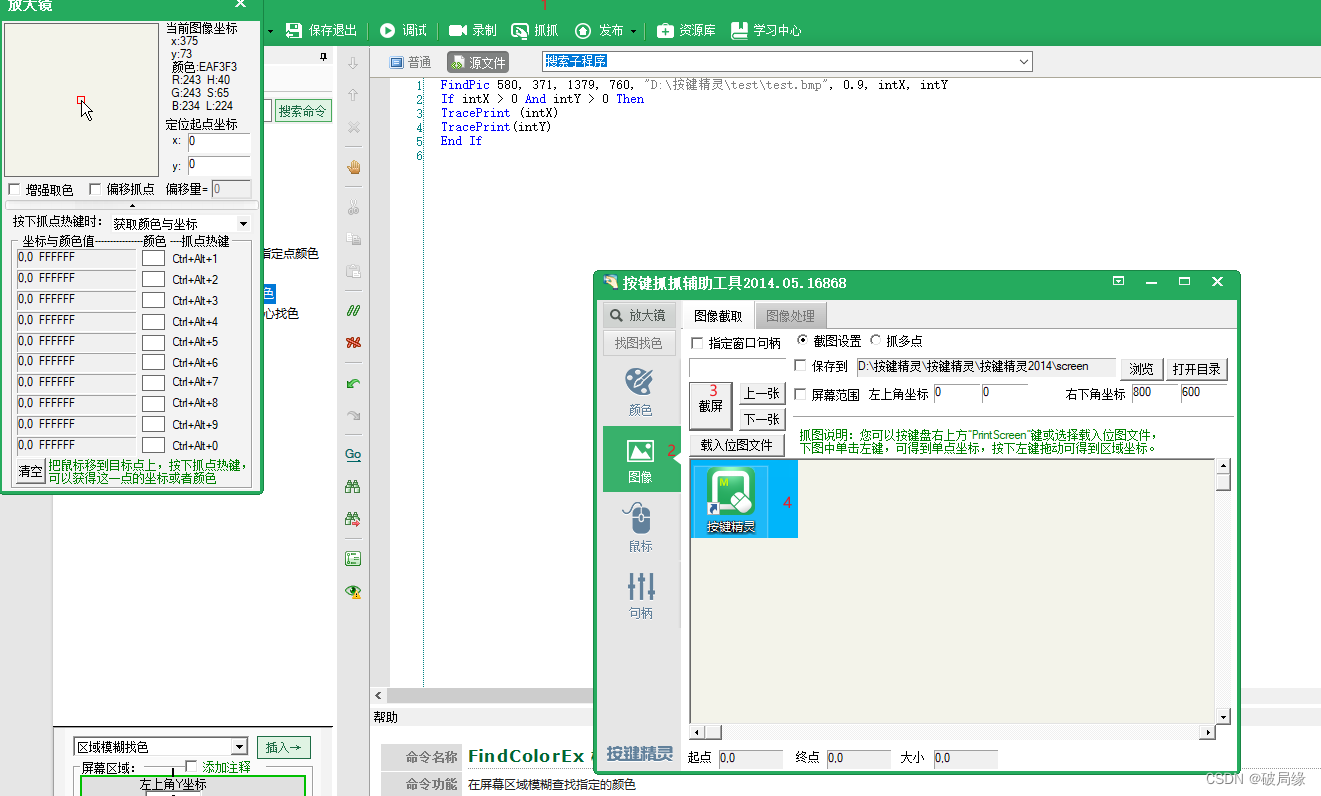Click the 录制 record toolbar button
This screenshot has width=1321, height=796.
pyautogui.click(x=472, y=30)
